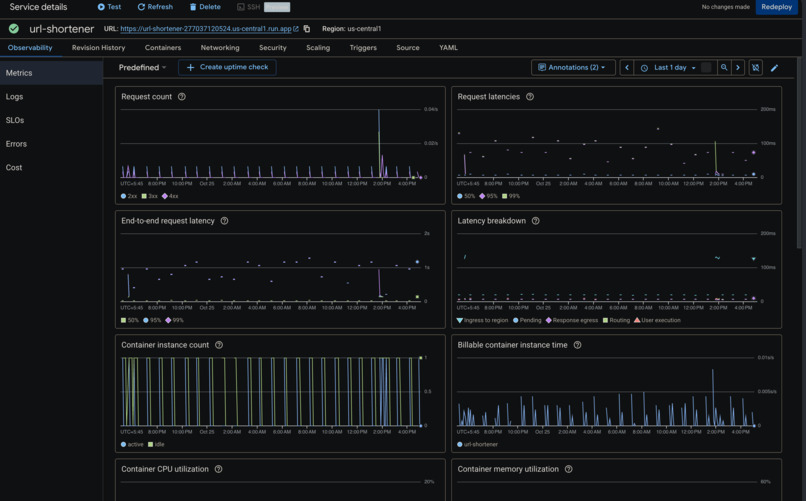This screenshot has height=501, width=806.
Task: Edit dashboard with pencil icon
Action: (775, 68)
